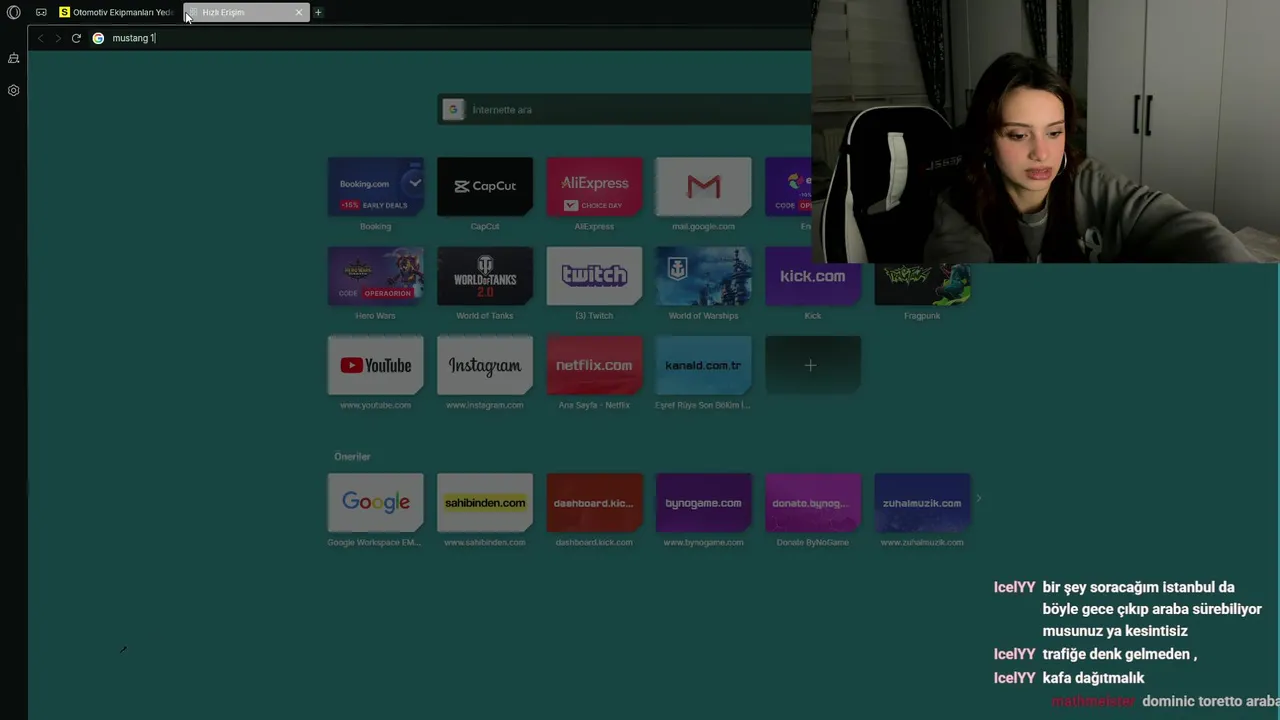
Task: Open the sidebar settings gear
Action: 14,90
